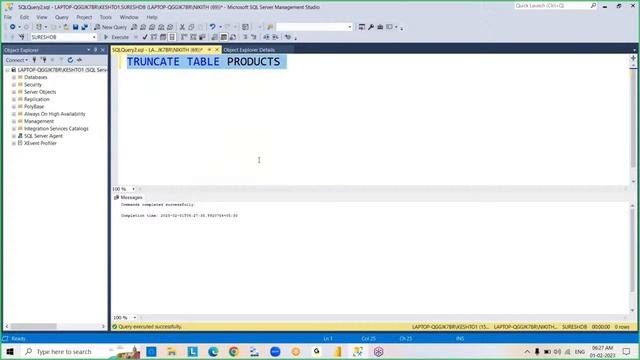Open the View menu
The image size is (640, 360).
[x=42, y=17]
